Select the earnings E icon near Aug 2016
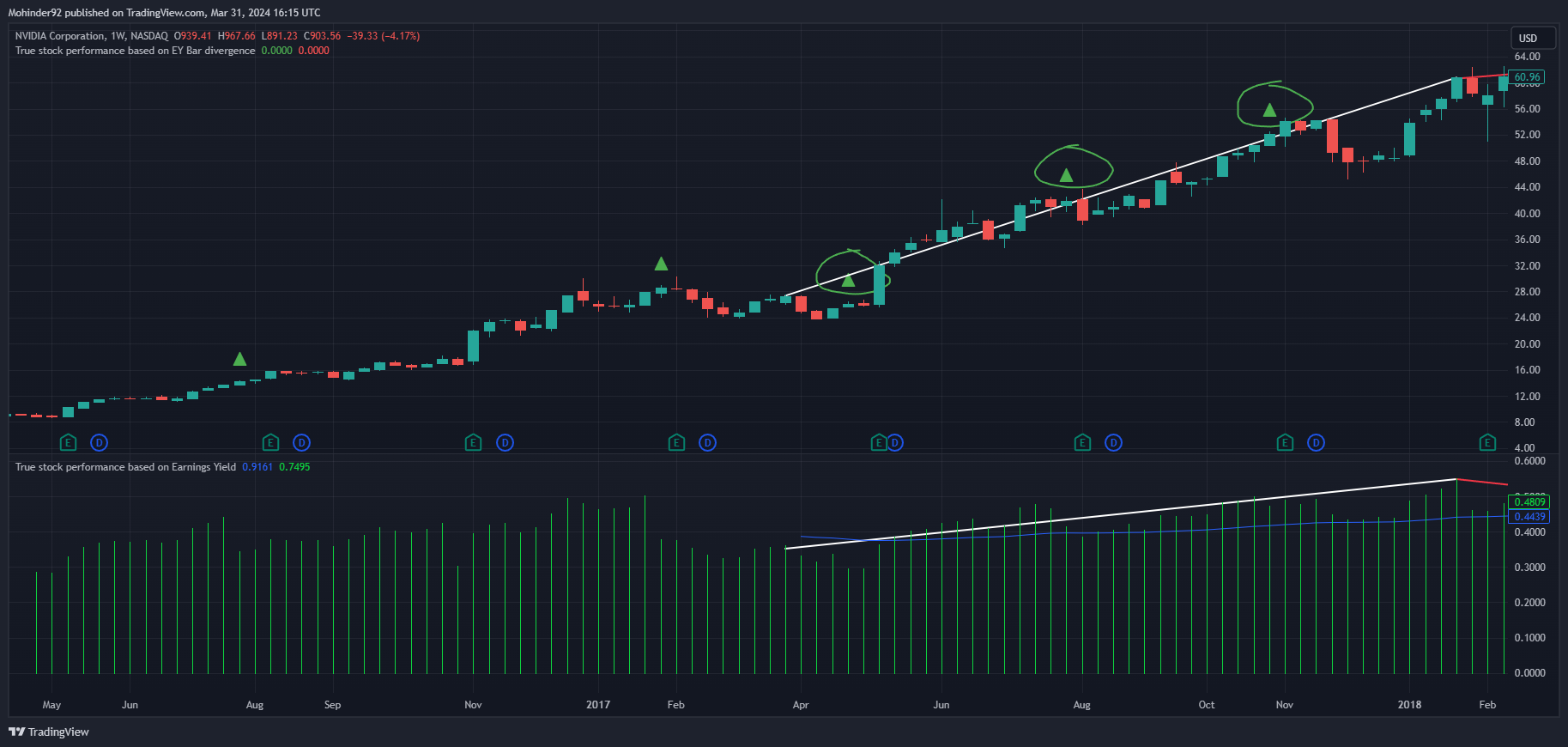This screenshot has width=1568, height=747. [x=270, y=443]
